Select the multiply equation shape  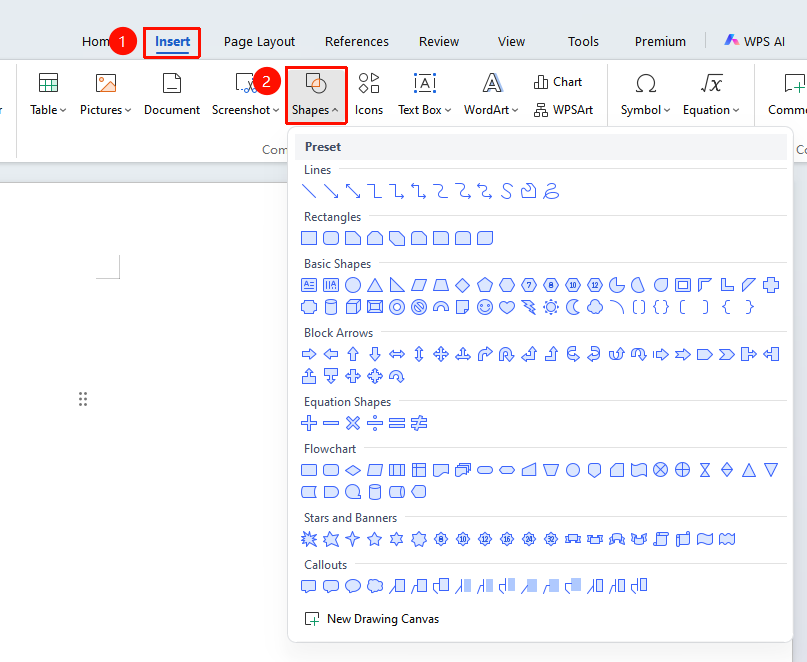tap(353, 423)
